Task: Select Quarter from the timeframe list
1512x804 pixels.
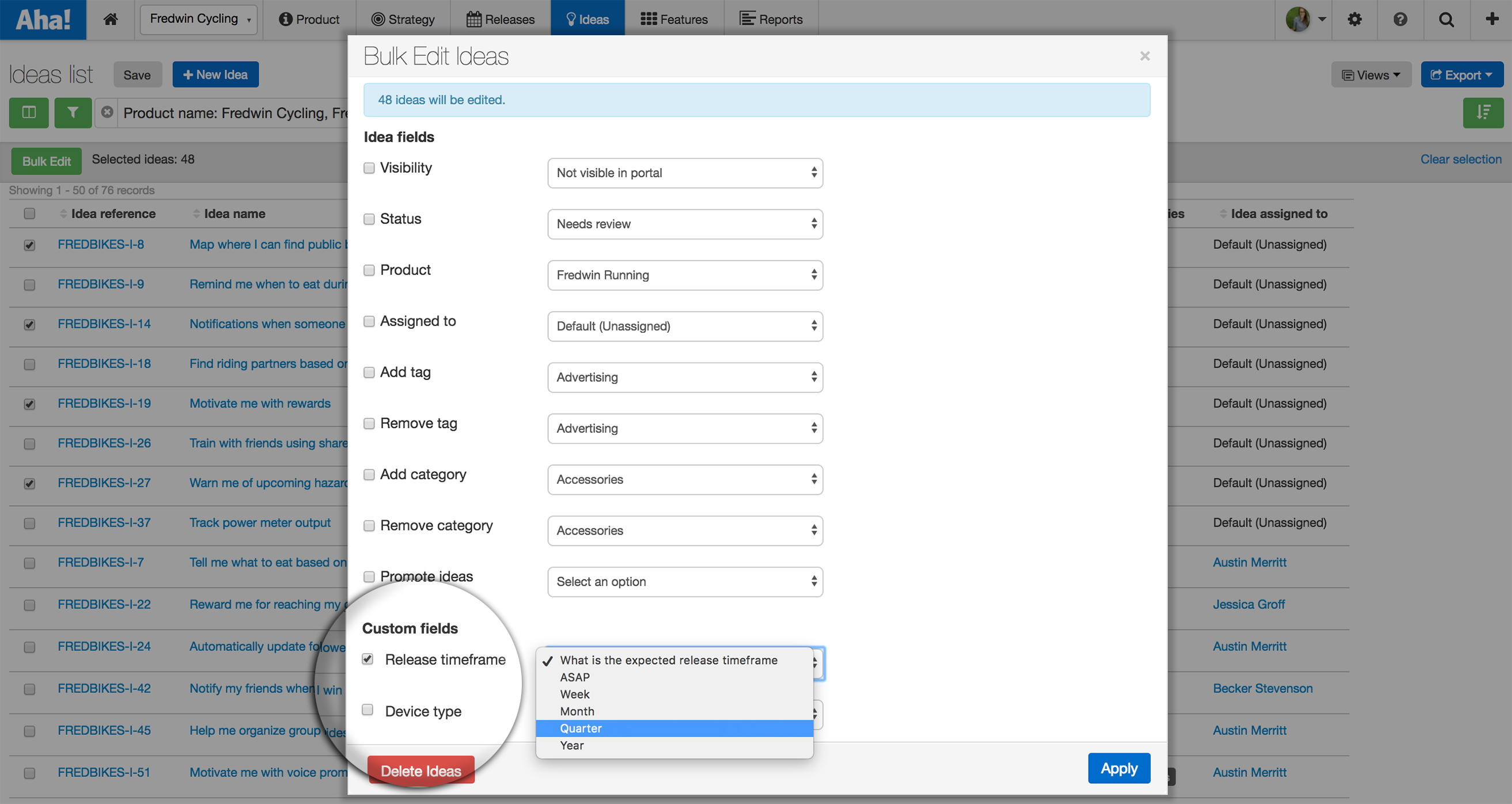Action: tap(581, 729)
